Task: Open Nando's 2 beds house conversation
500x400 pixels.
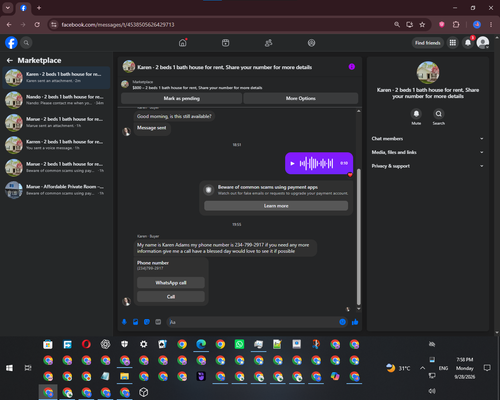Action: tap(56, 100)
